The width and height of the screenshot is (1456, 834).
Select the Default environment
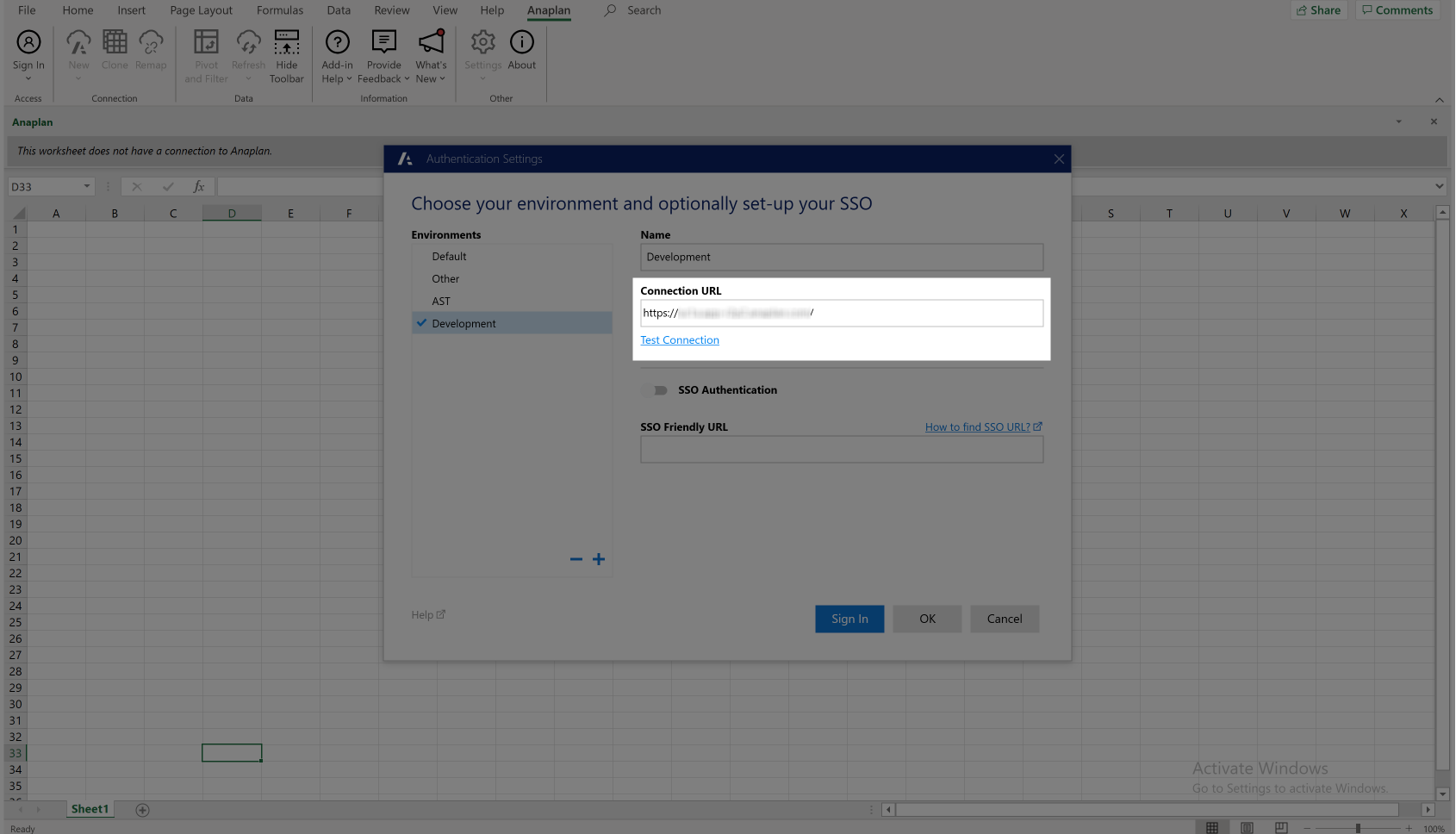coord(512,257)
